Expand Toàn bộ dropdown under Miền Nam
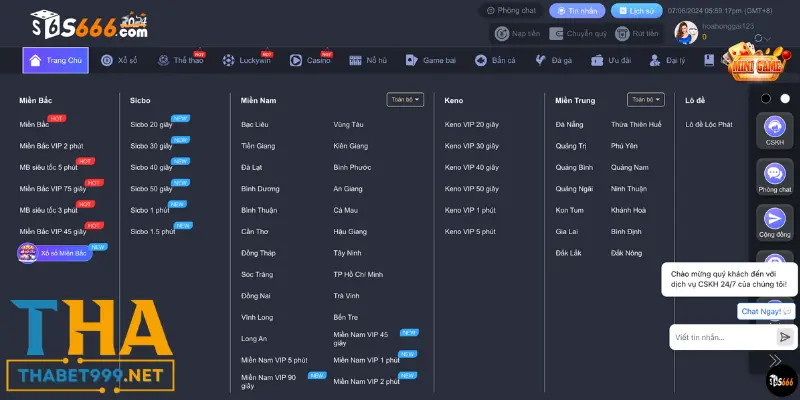The image size is (800, 400). coord(405,100)
